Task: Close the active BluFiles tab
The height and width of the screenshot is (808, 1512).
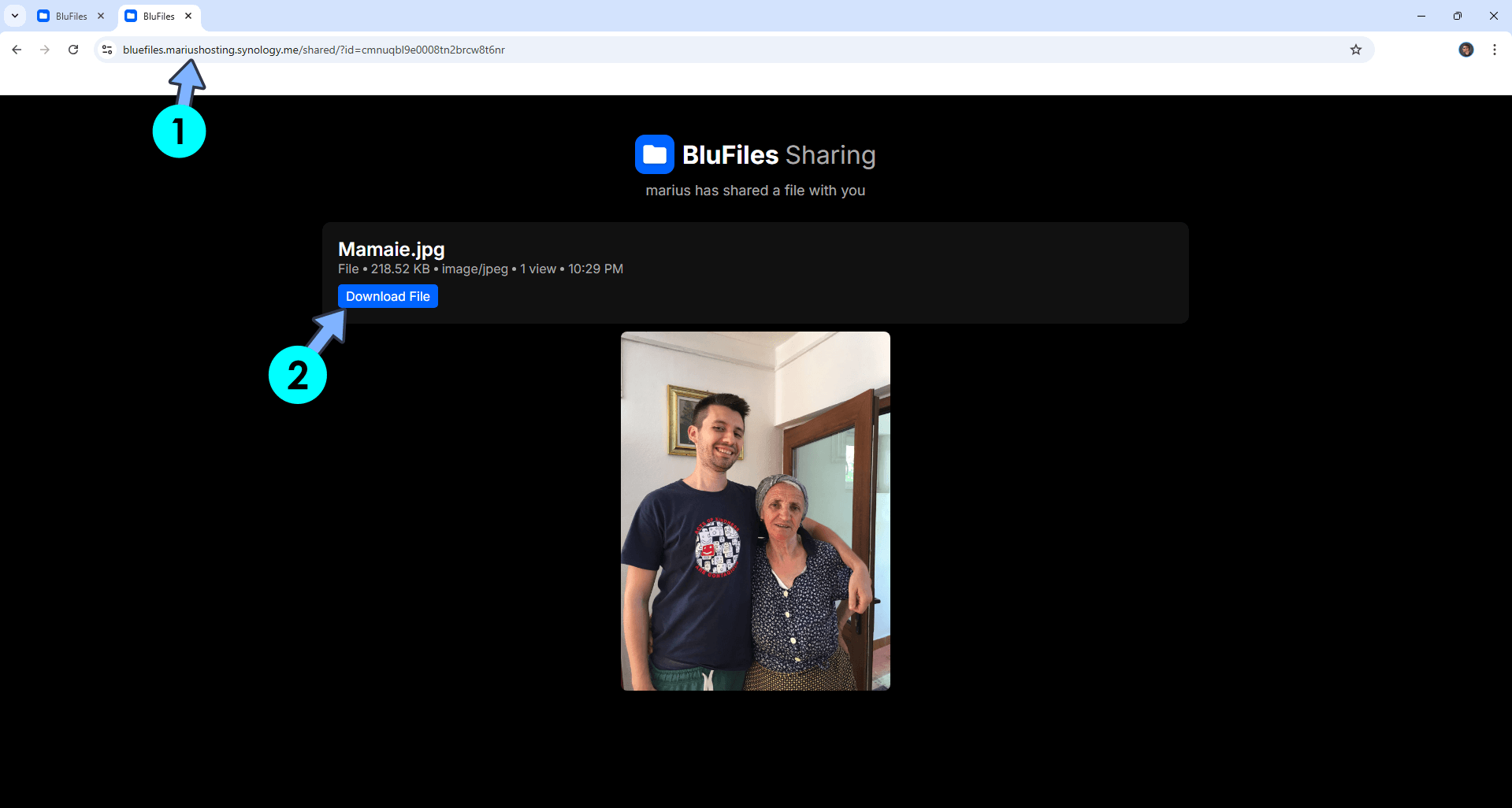Action: 188,16
